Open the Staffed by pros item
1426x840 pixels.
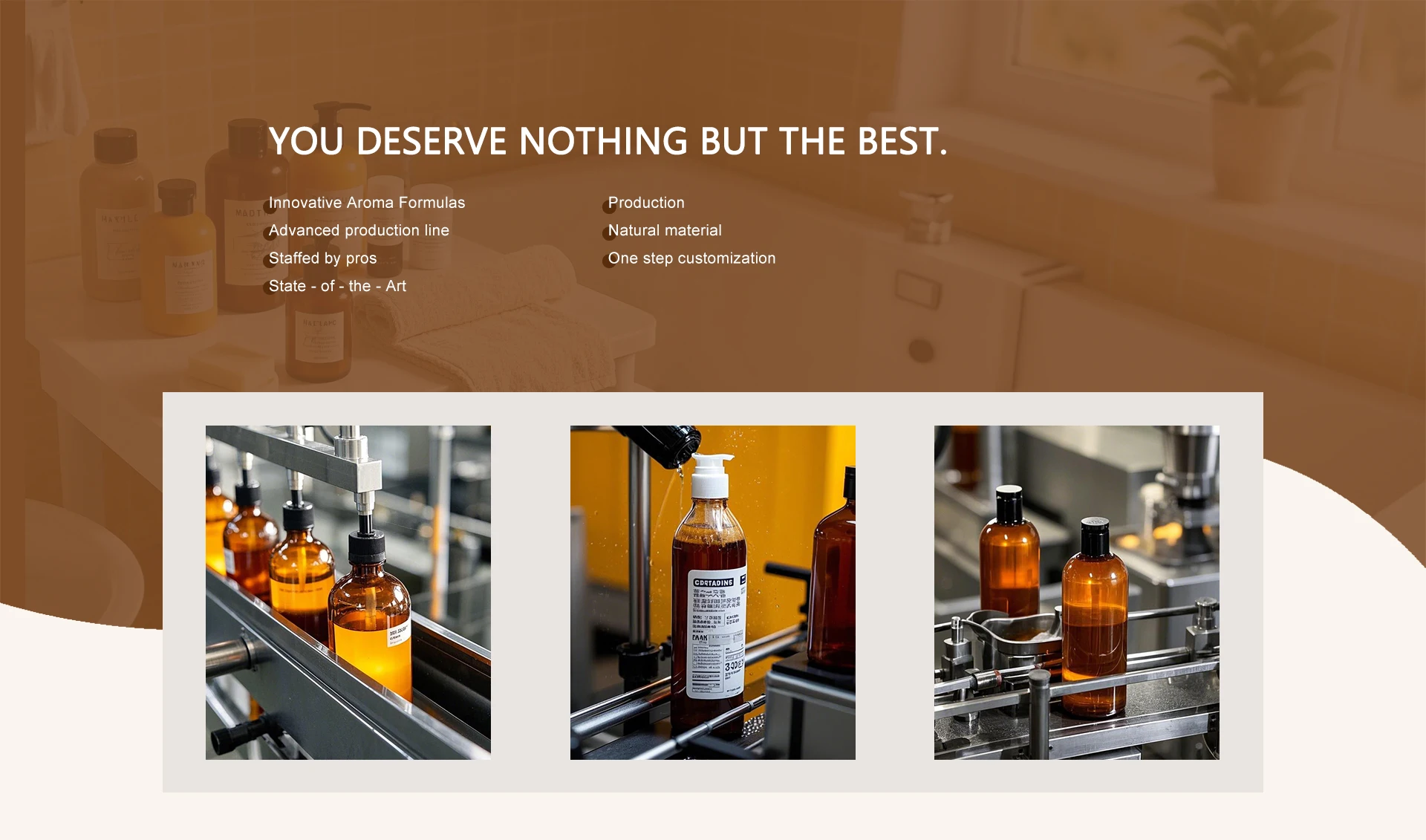322,258
